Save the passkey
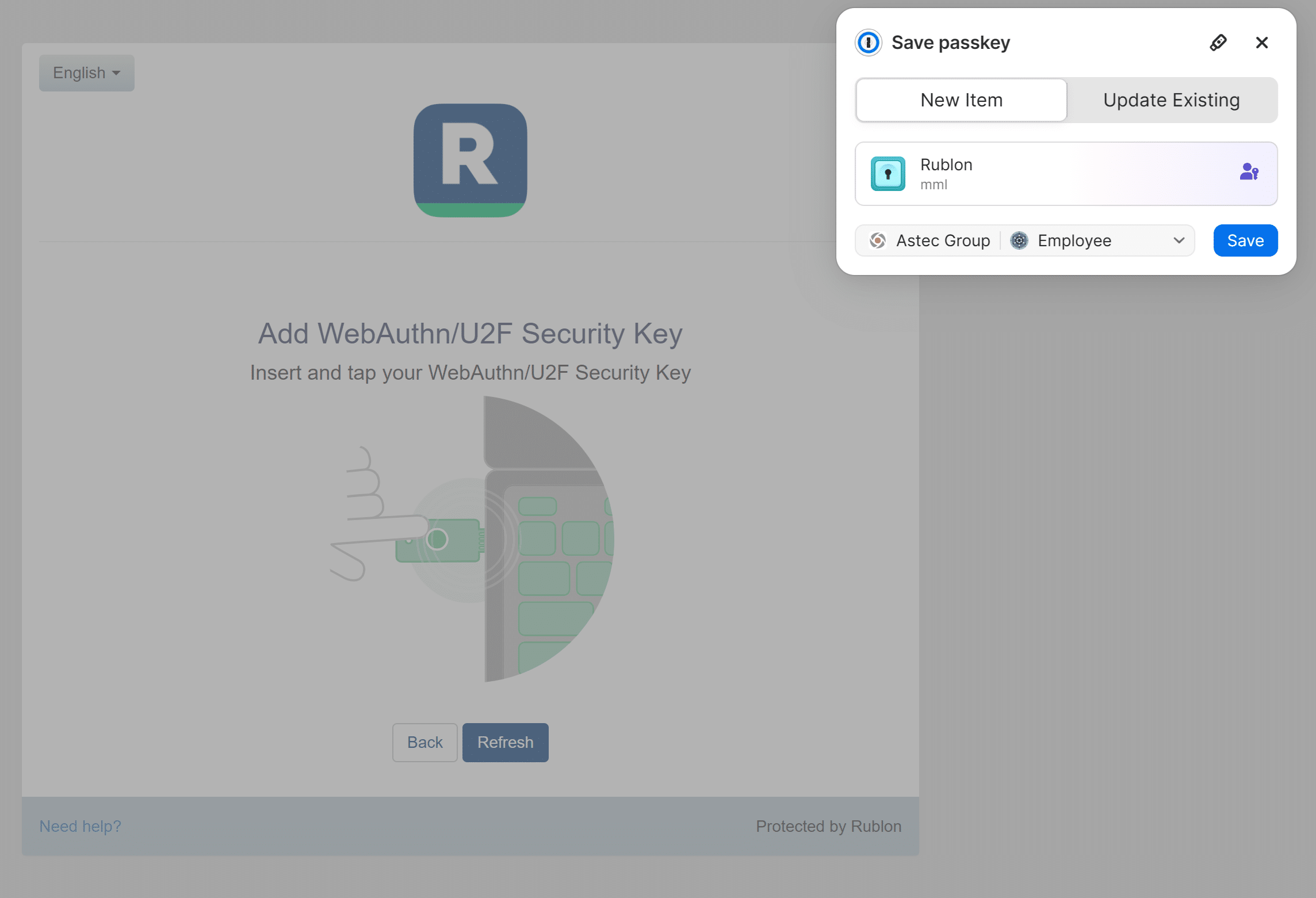The height and width of the screenshot is (898, 1316). [1245, 240]
